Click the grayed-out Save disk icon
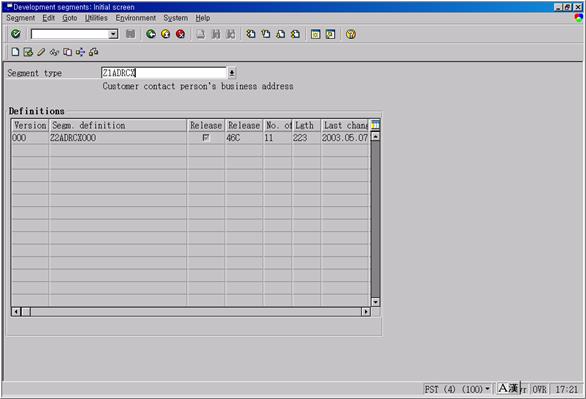The height and width of the screenshot is (399, 586). (130, 34)
